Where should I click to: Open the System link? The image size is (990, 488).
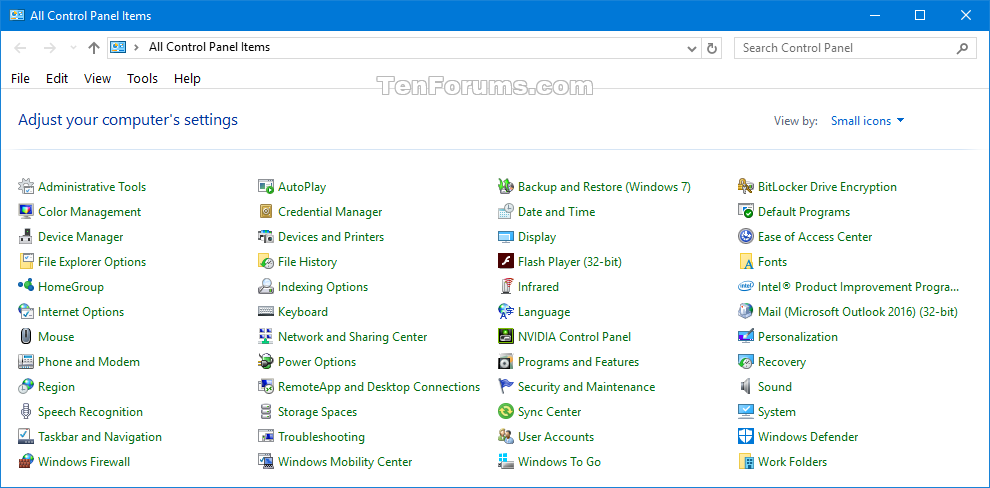point(777,412)
